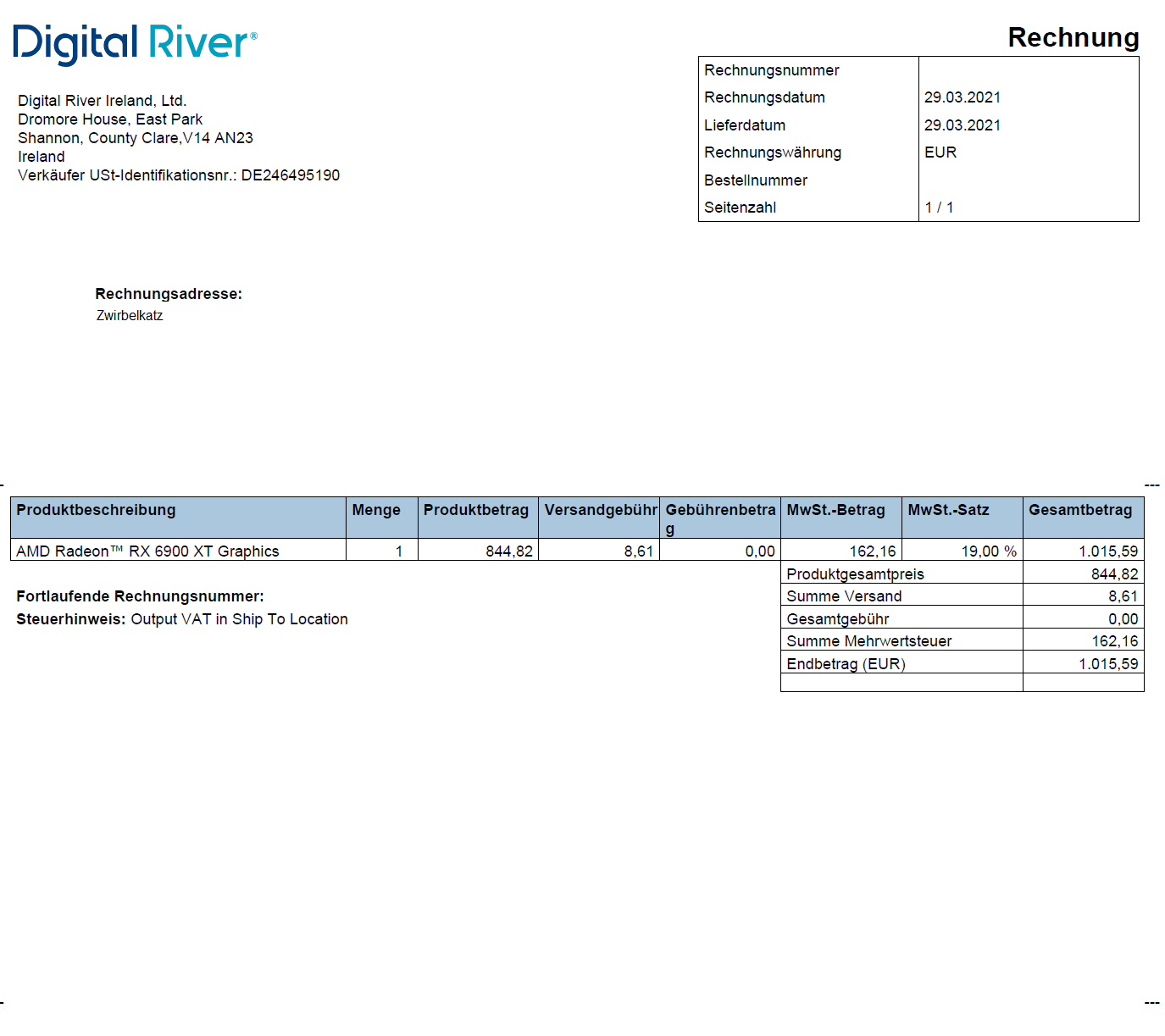1165x1036 pixels.
Task: Select the Summe Mehrwertsteuer label
Action: [x=868, y=641]
